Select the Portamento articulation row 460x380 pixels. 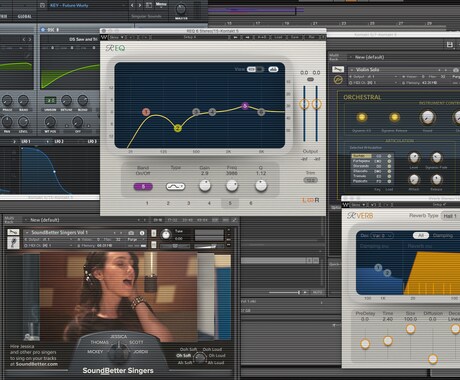(371, 161)
